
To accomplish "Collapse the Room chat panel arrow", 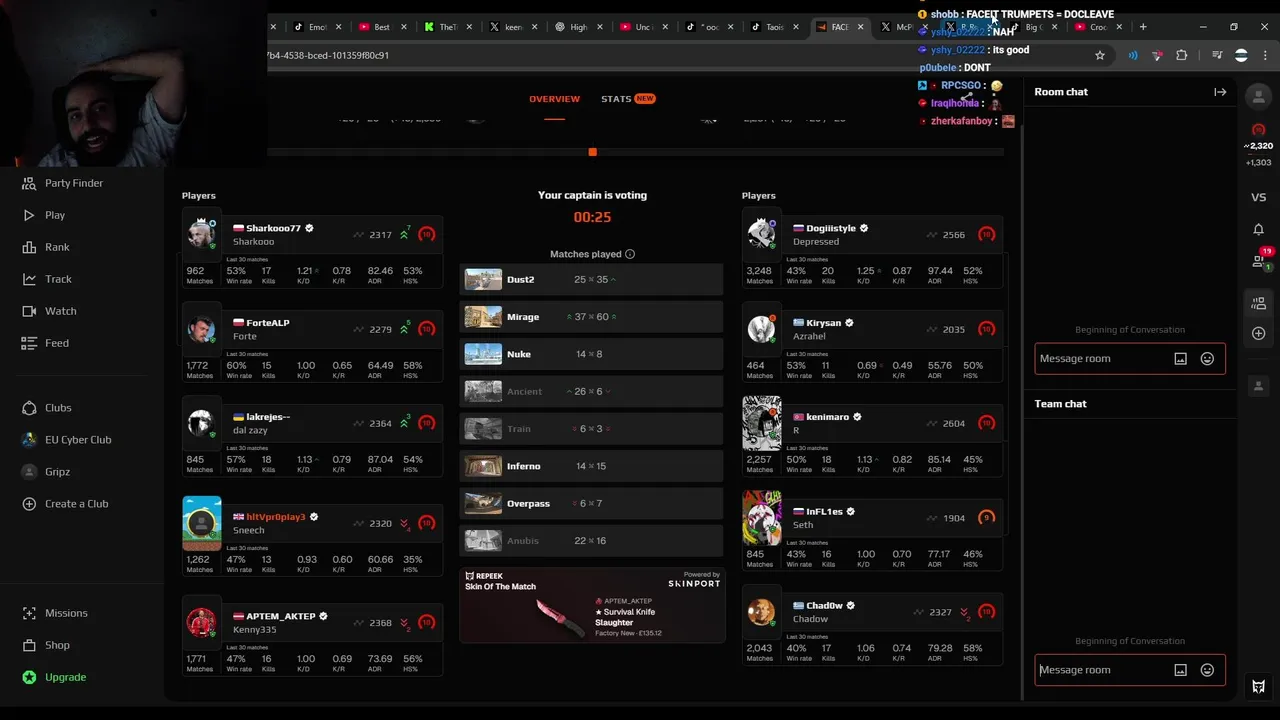I will pyautogui.click(x=1220, y=92).
